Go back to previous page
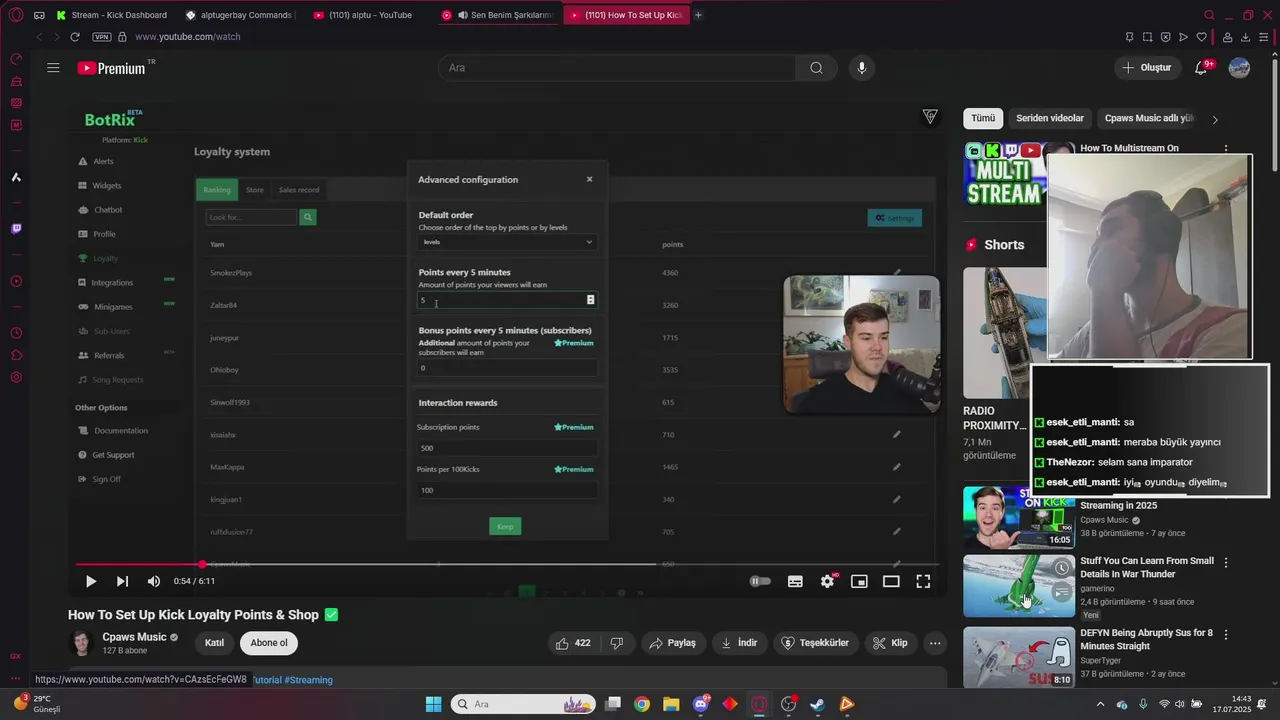 [40, 37]
